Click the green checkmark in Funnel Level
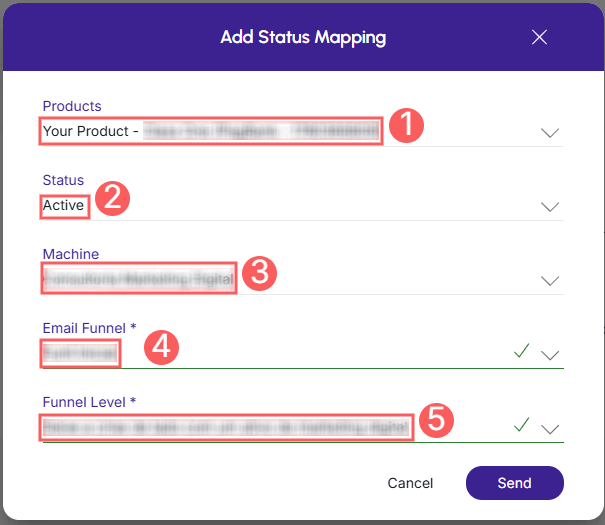Viewport: 605px width, 525px height. coord(521,425)
